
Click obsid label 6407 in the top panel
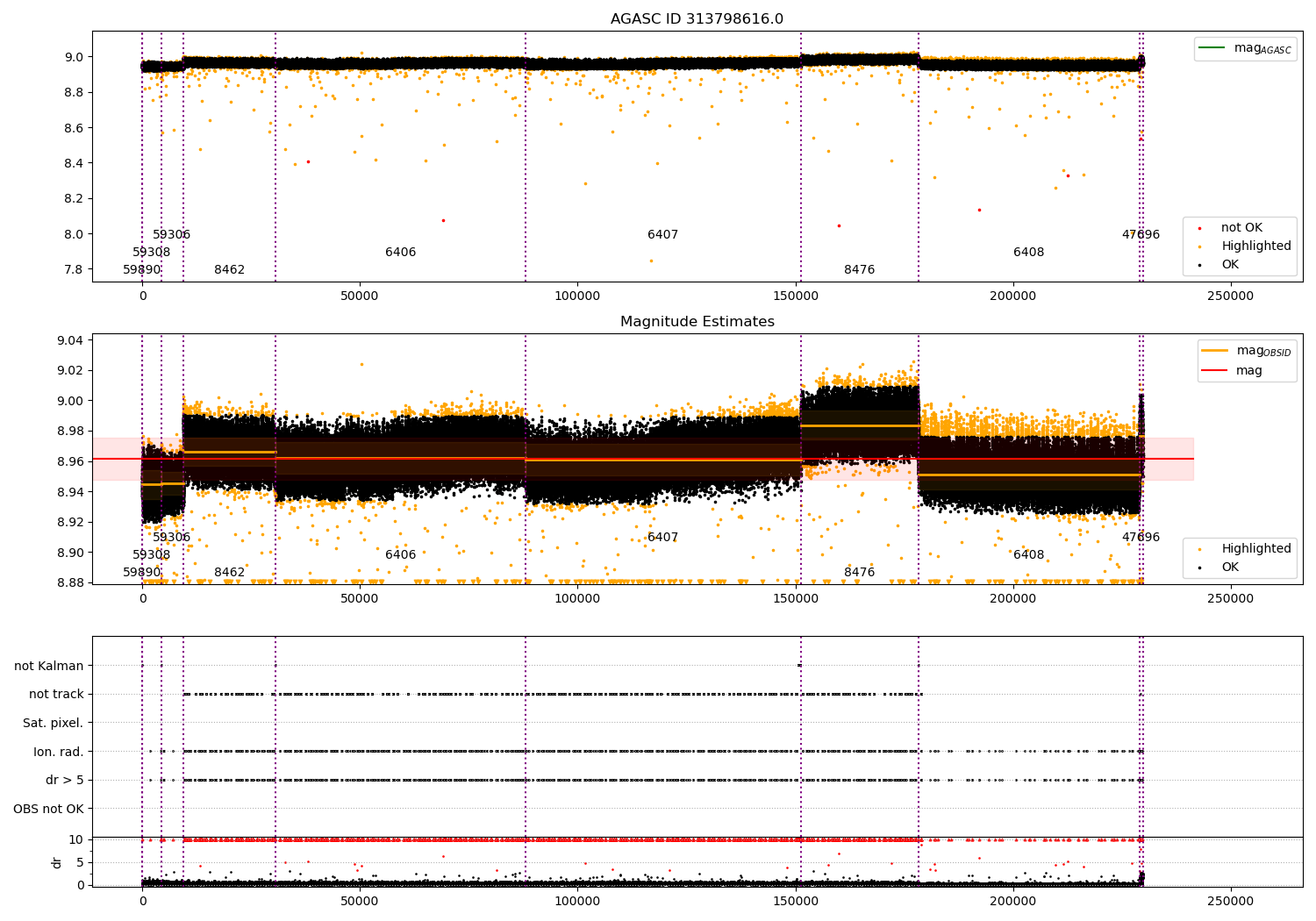pyautogui.click(x=663, y=235)
